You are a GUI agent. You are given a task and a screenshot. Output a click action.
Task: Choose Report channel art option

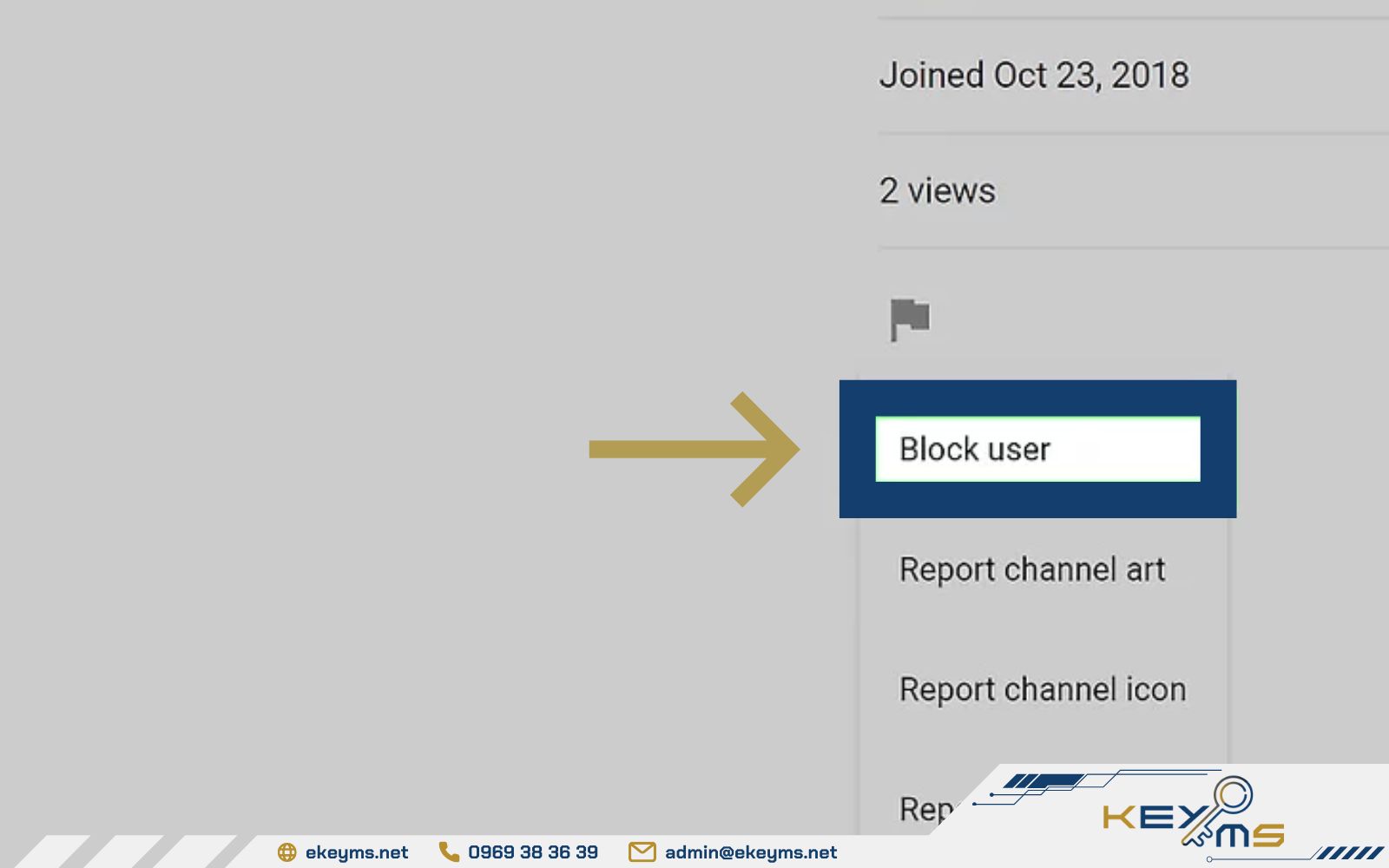[x=1032, y=569]
